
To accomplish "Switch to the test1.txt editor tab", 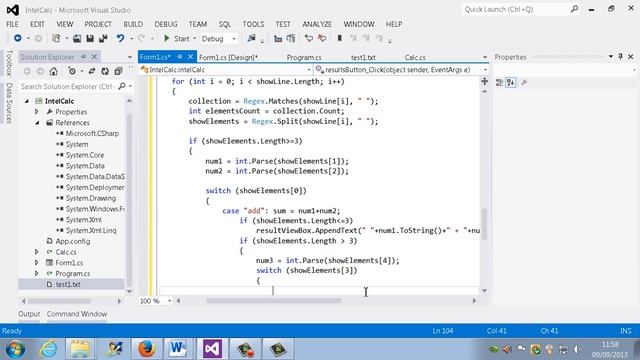I will click(x=363, y=58).
